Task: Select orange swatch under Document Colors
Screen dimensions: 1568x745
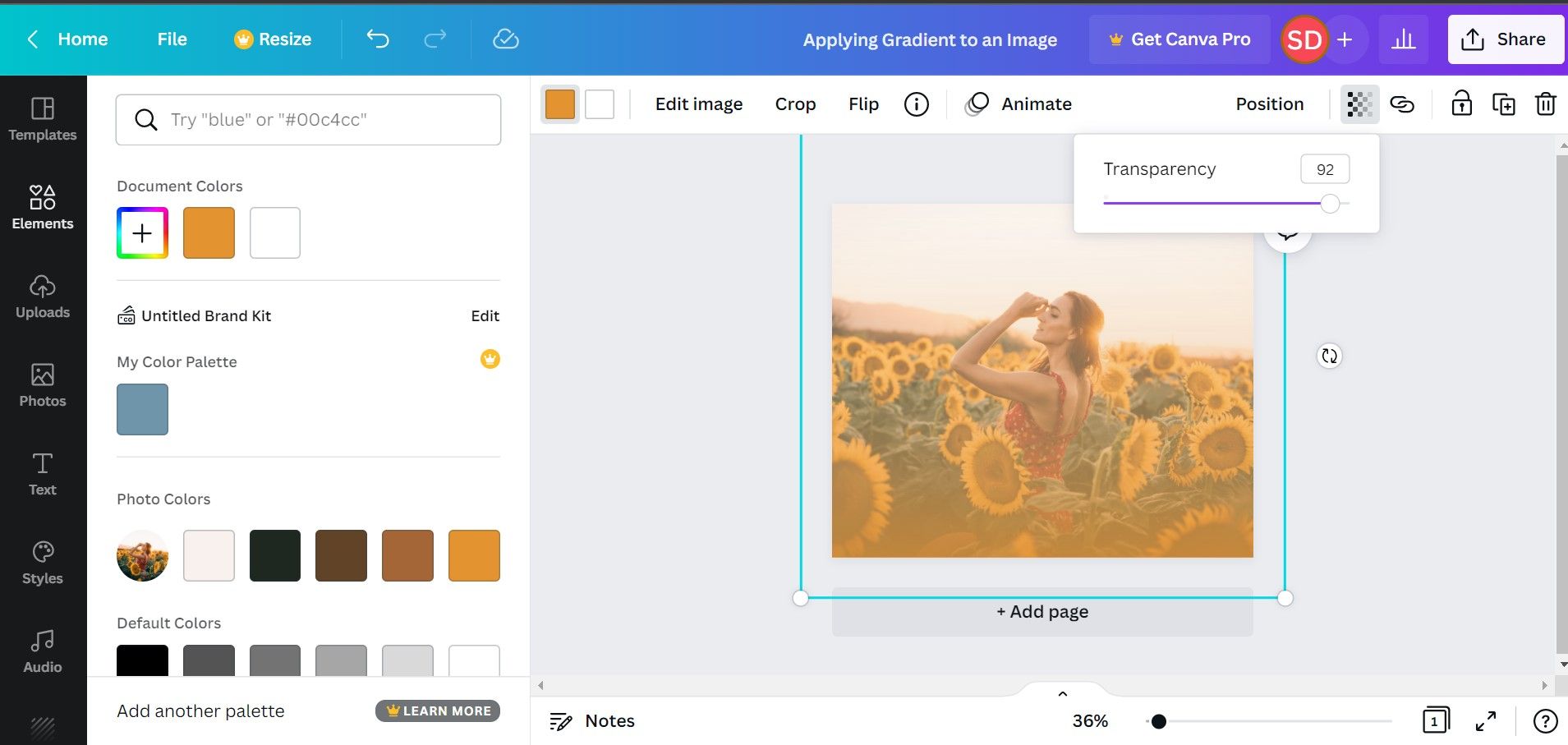Action: (209, 233)
